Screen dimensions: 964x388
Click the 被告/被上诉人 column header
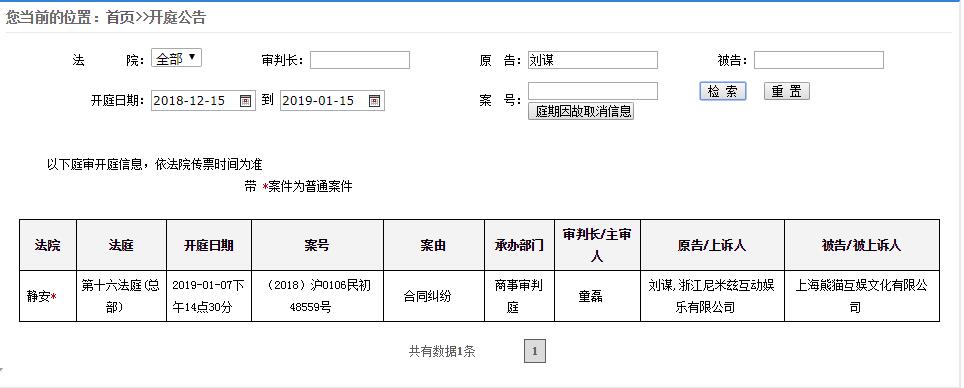tap(861, 245)
